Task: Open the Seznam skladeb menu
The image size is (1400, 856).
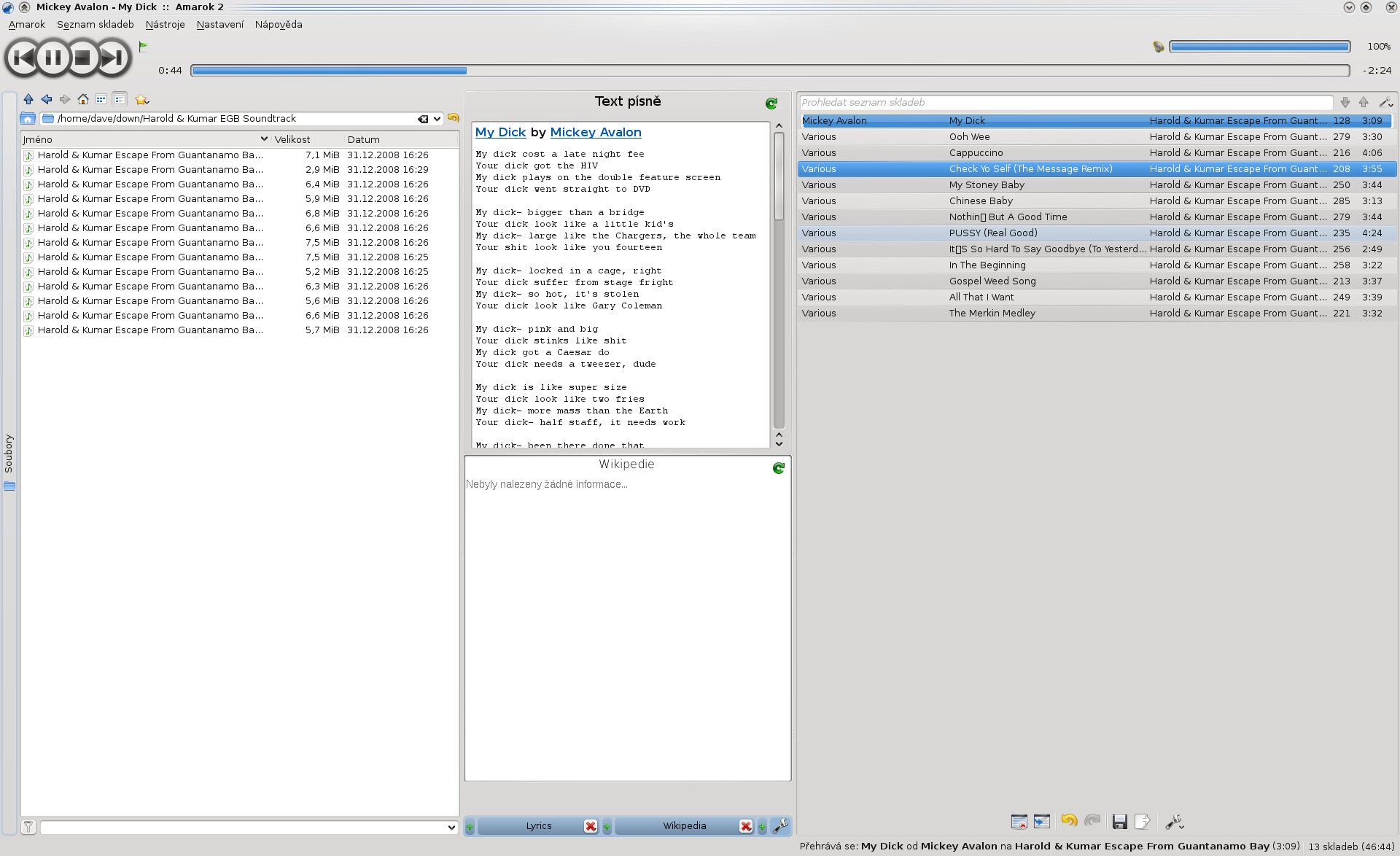Action: [x=96, y=25]
